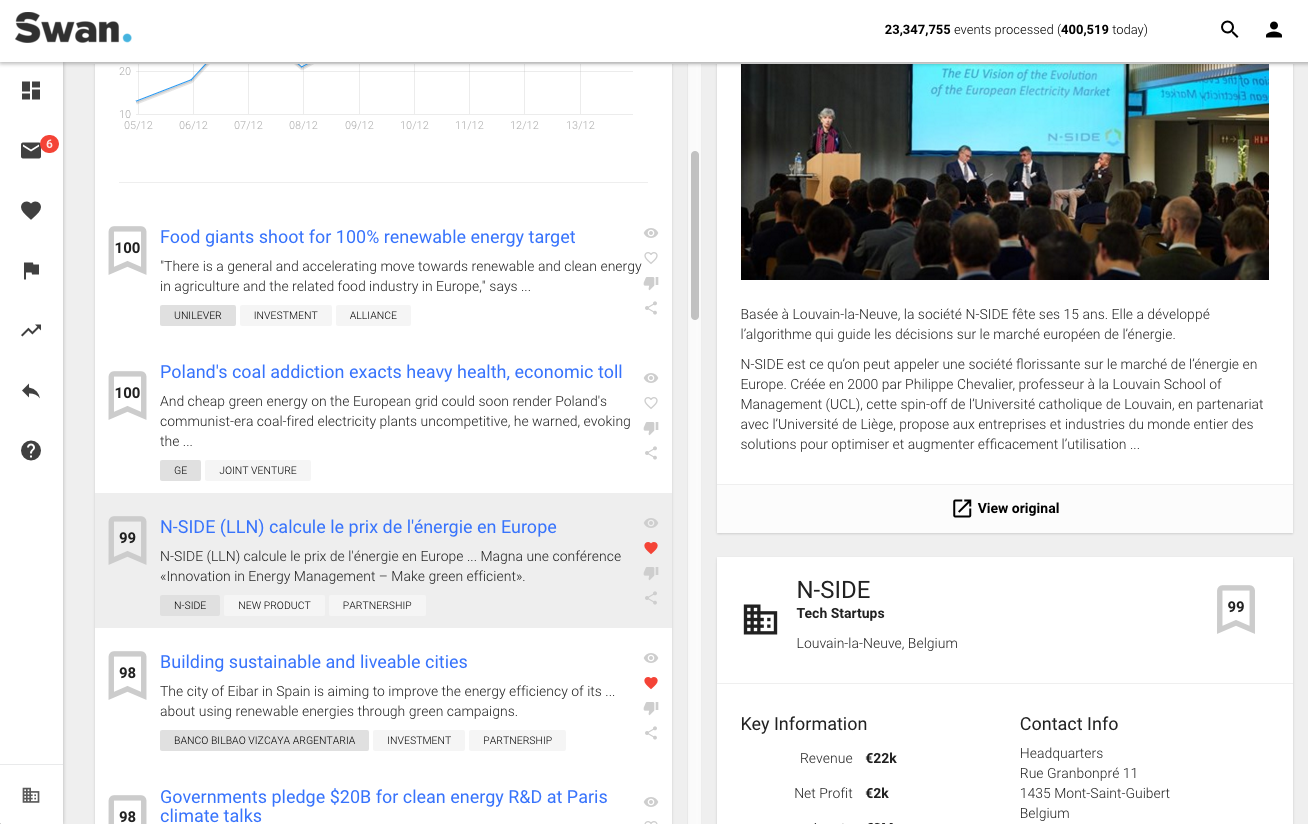The width and height of the screenshot is (1308, 824).
Task: Click the score 100 bookmark on Food giants
Action: click(127, 249)
